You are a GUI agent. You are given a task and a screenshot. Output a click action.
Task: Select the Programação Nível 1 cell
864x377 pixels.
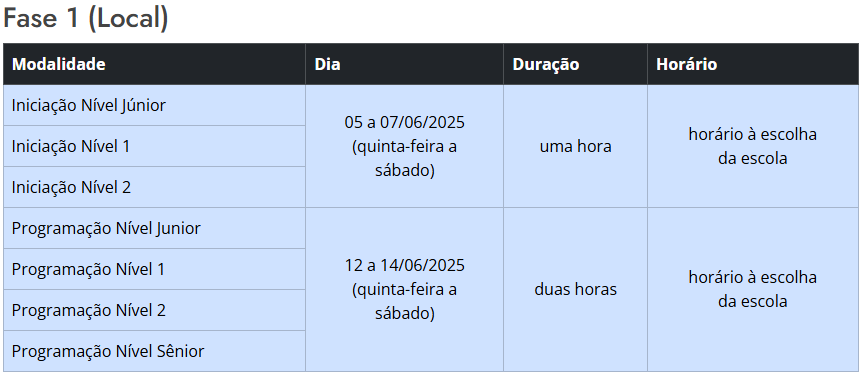tap(154, 269)
